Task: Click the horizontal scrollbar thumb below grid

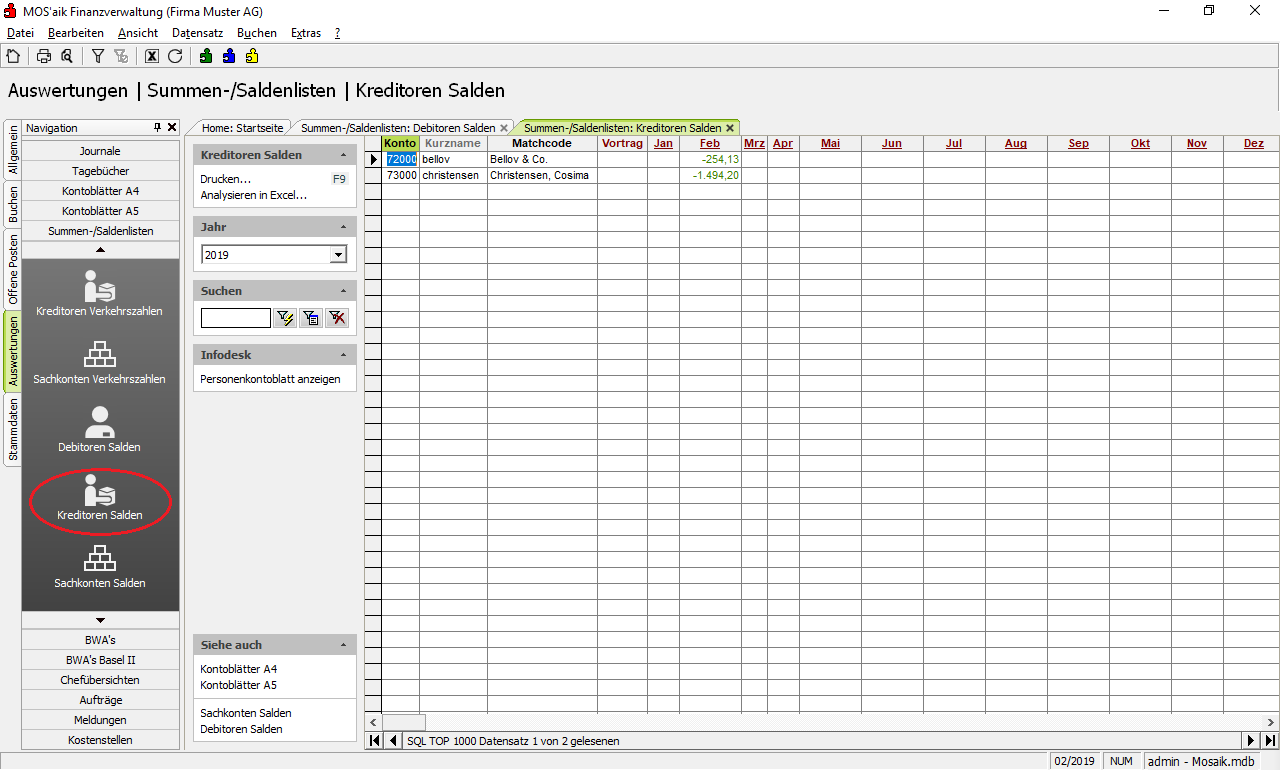Action: 404,722
